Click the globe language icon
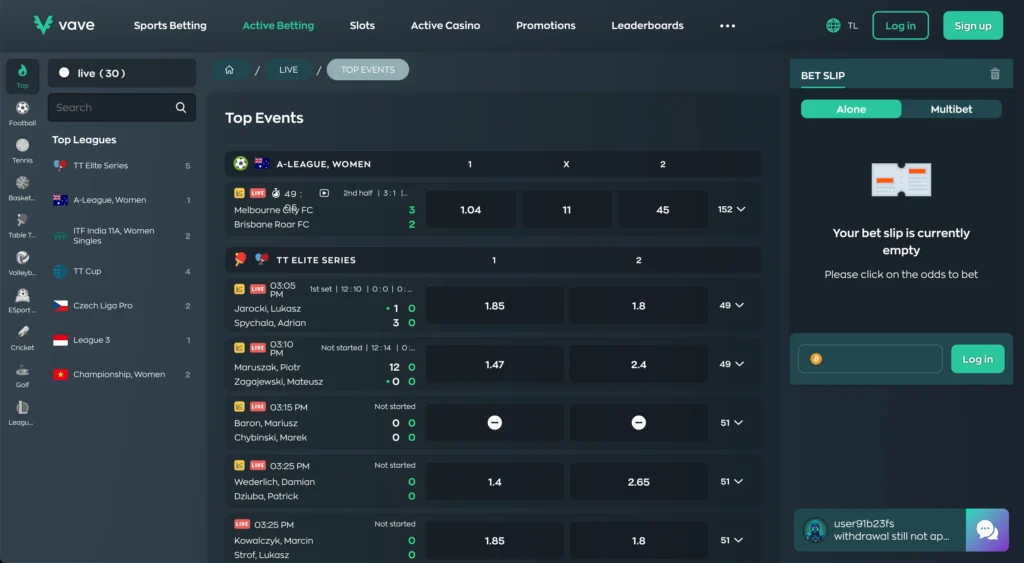The width and height of the screenshot is (1024, 563). click(x=833, y=25)
